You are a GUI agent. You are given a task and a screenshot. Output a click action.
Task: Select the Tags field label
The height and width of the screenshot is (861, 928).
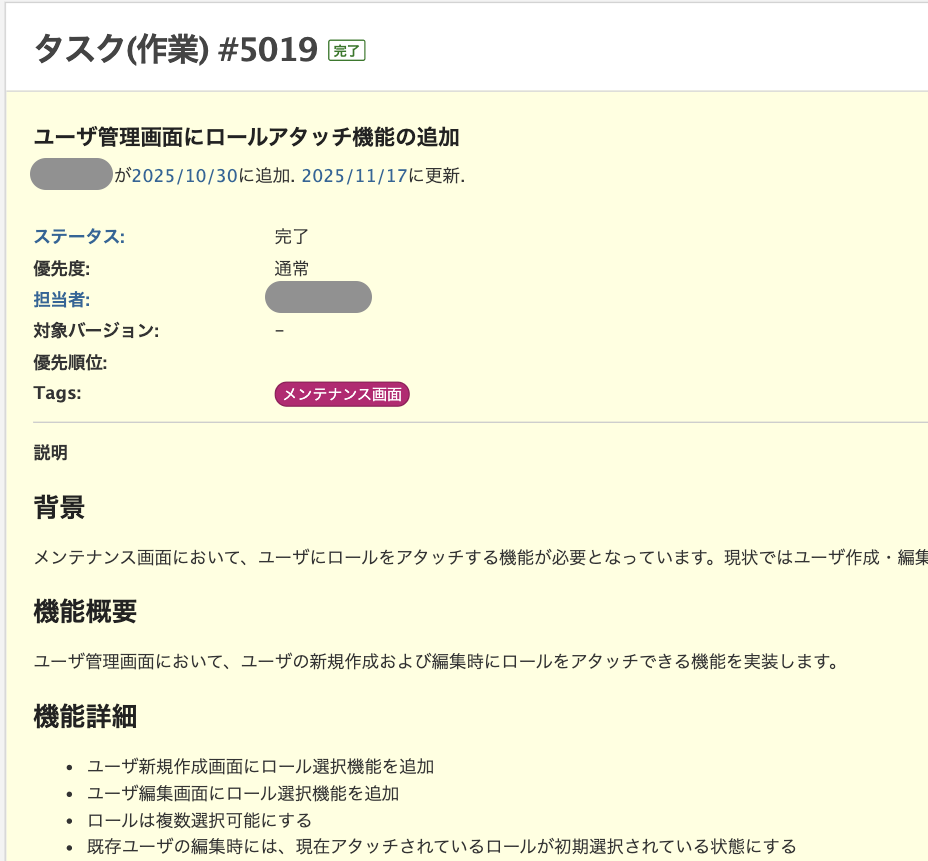[x=54, y=392]
